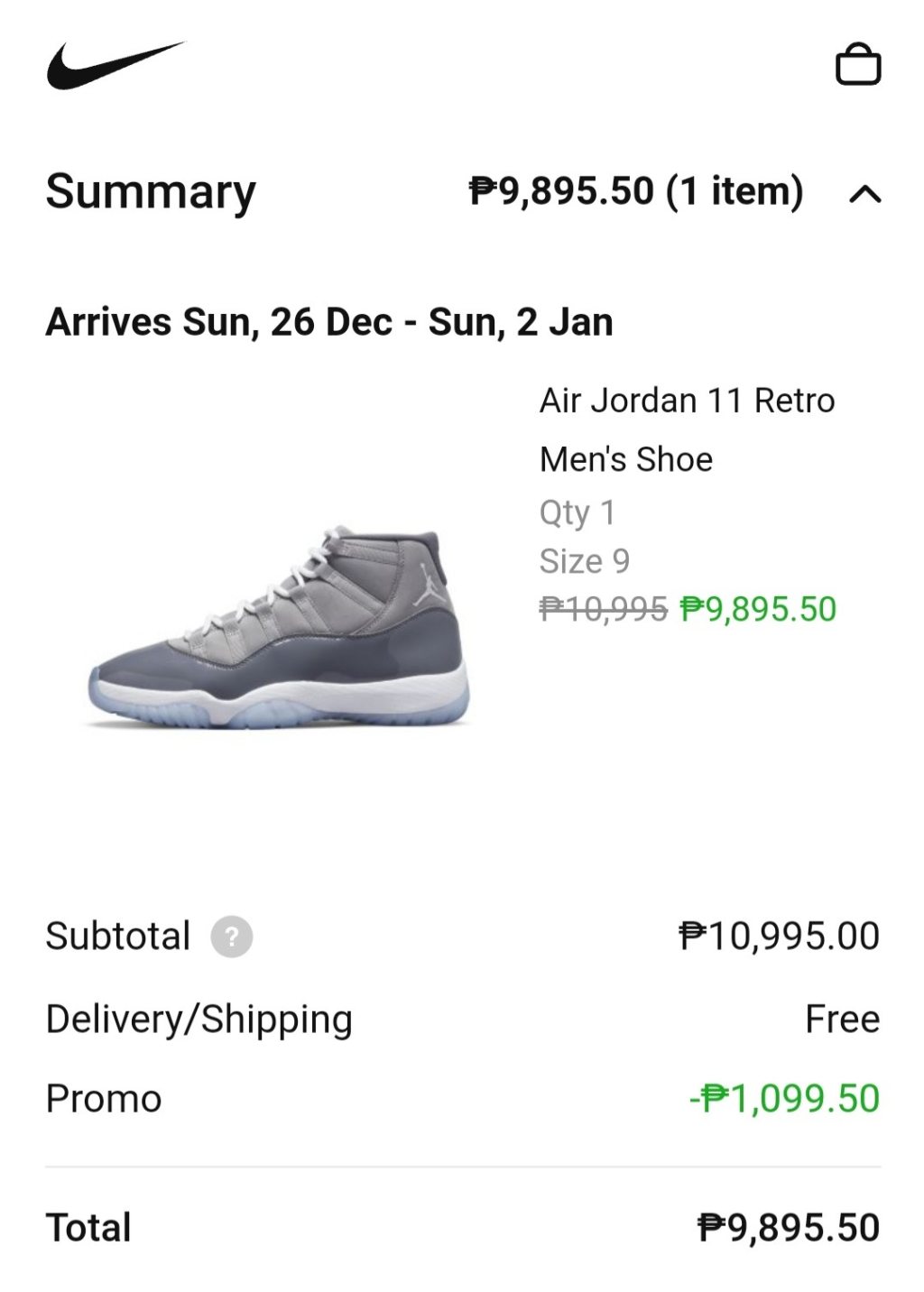Click the arrival date estimate text
The width and height of the screenshot is (924, 1292).
[x=329, y=322]
